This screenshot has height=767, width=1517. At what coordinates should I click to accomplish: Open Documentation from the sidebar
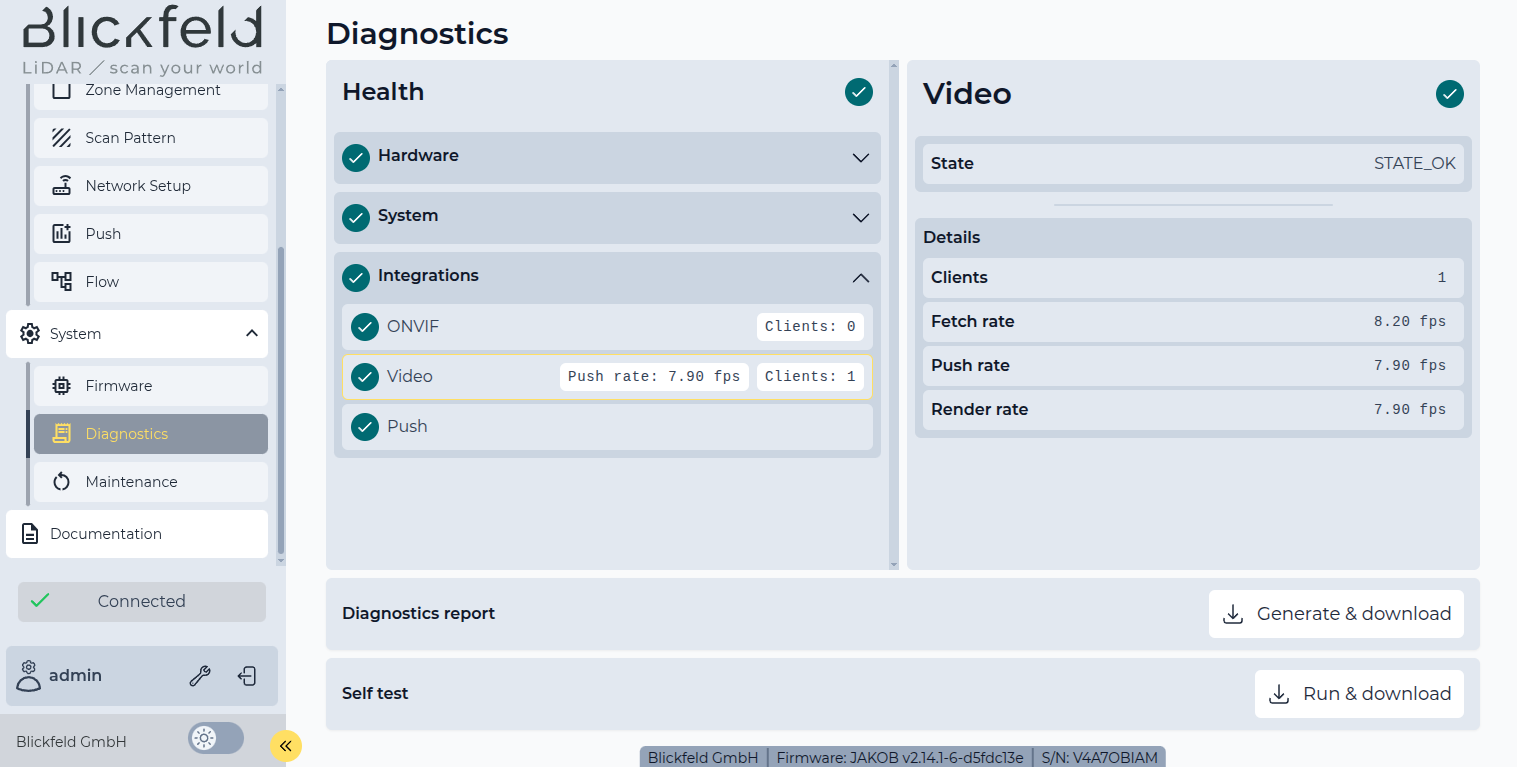137,534
